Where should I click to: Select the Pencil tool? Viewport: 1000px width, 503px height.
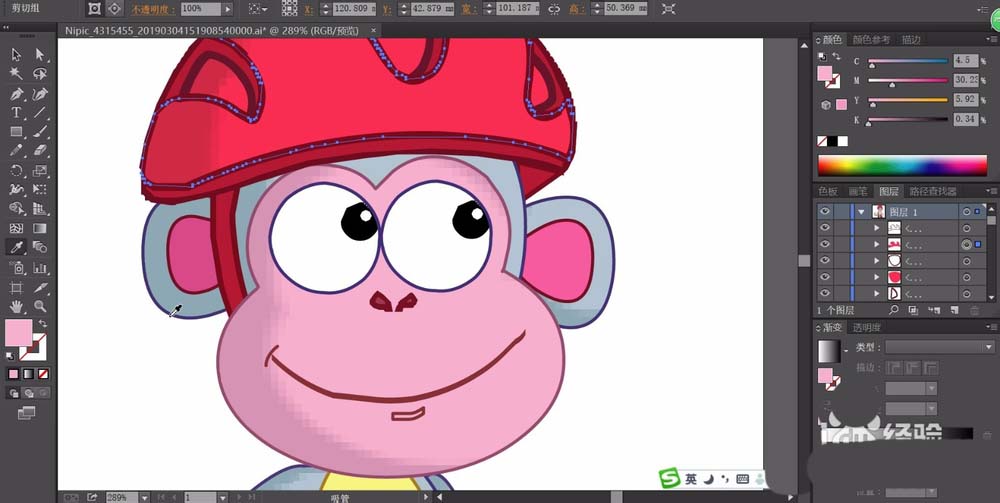(17, 150)
